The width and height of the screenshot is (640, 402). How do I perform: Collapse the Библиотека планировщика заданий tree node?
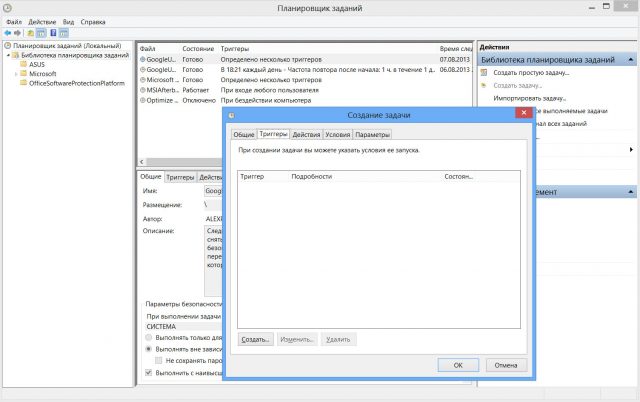click(x=6, y=55)
